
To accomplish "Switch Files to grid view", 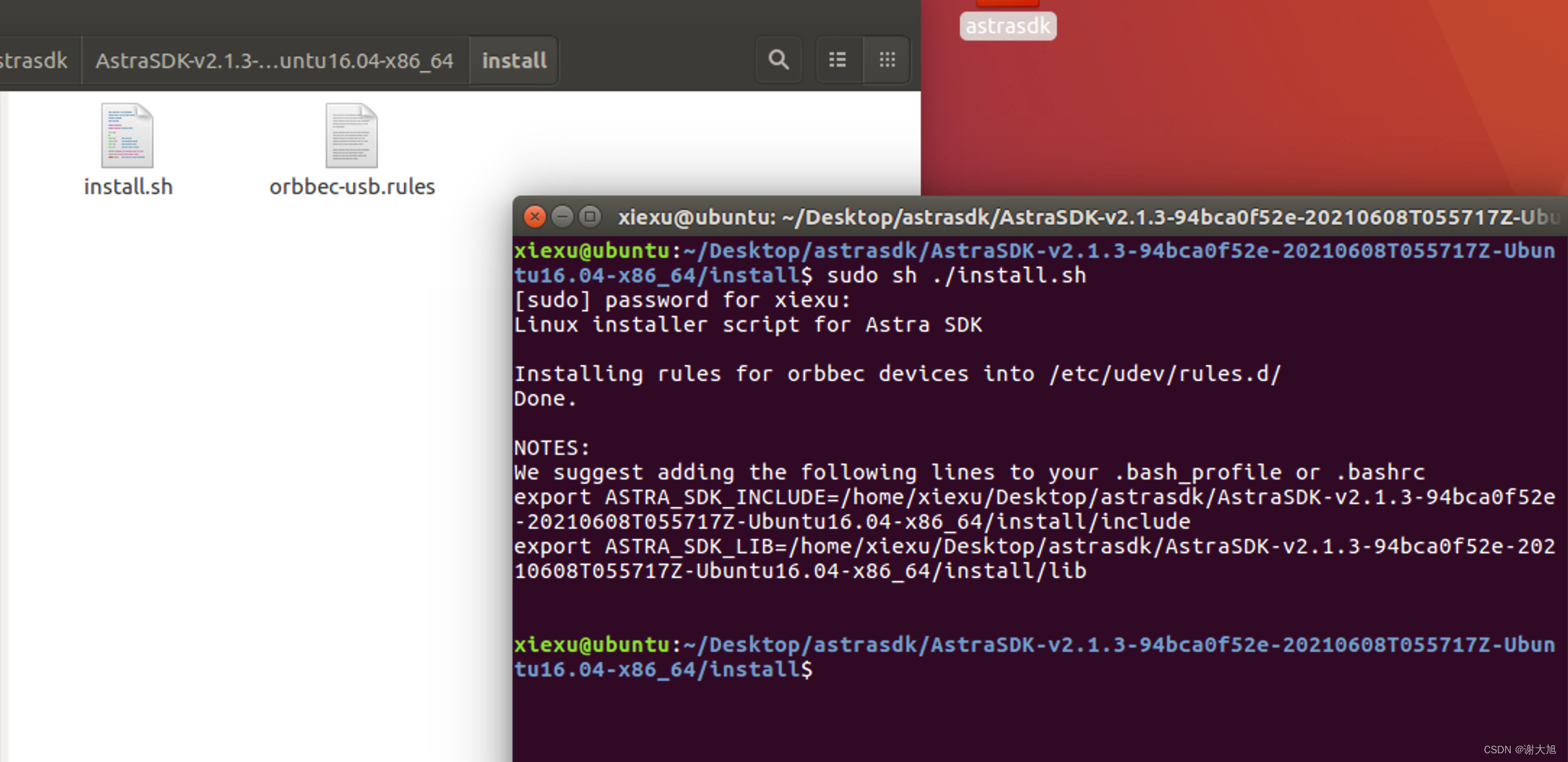I will pos(887,60).
